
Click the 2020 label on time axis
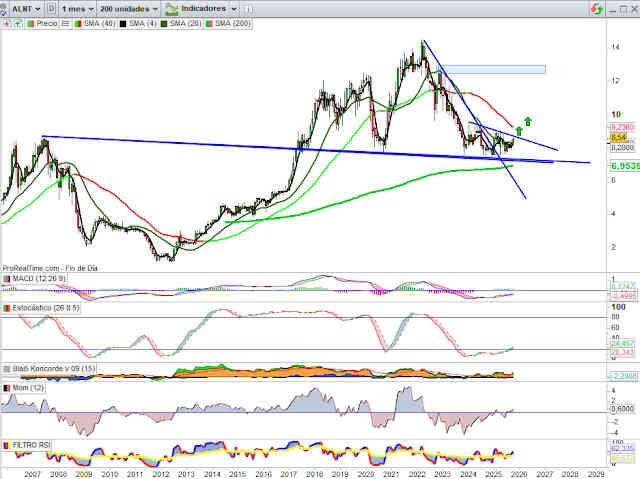[x=365, y=472]
